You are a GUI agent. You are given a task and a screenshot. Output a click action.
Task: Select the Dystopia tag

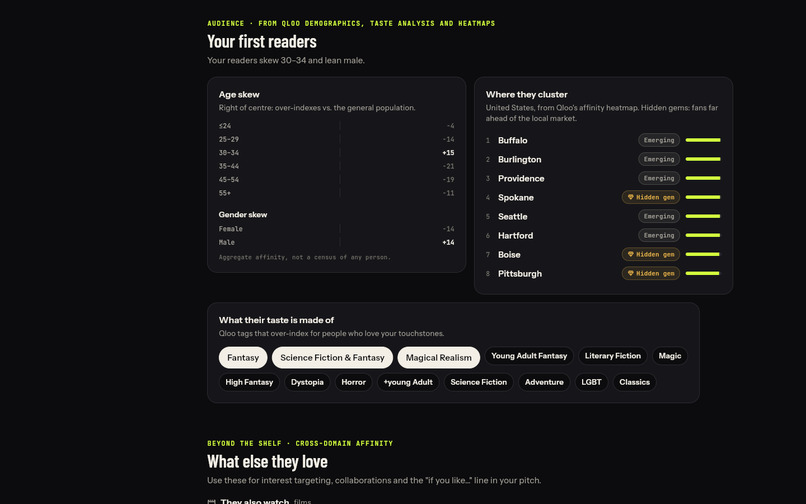[307, 382]
